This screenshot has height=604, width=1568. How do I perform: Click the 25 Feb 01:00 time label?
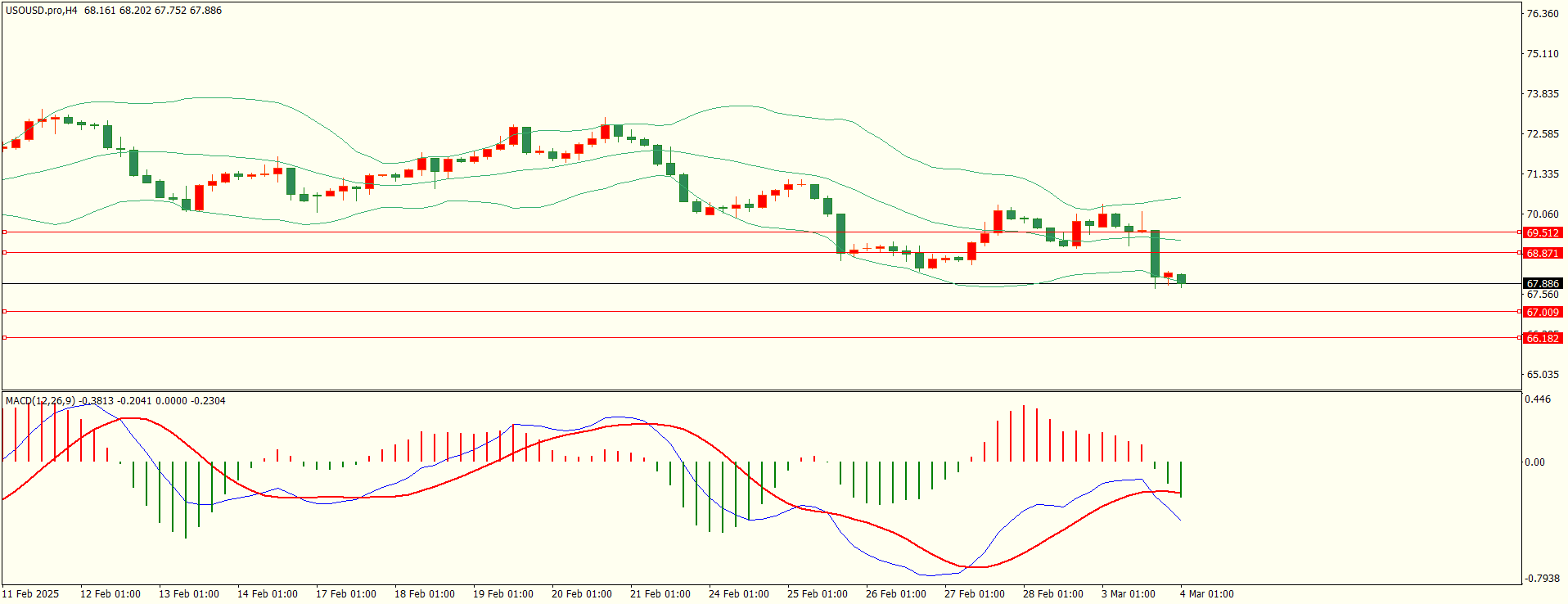818,594
